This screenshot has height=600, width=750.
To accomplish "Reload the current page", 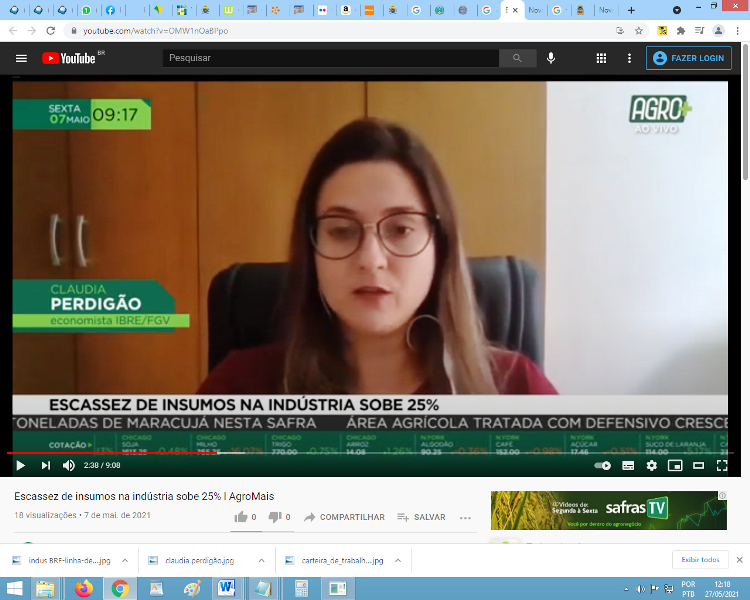I will point(50,31).
